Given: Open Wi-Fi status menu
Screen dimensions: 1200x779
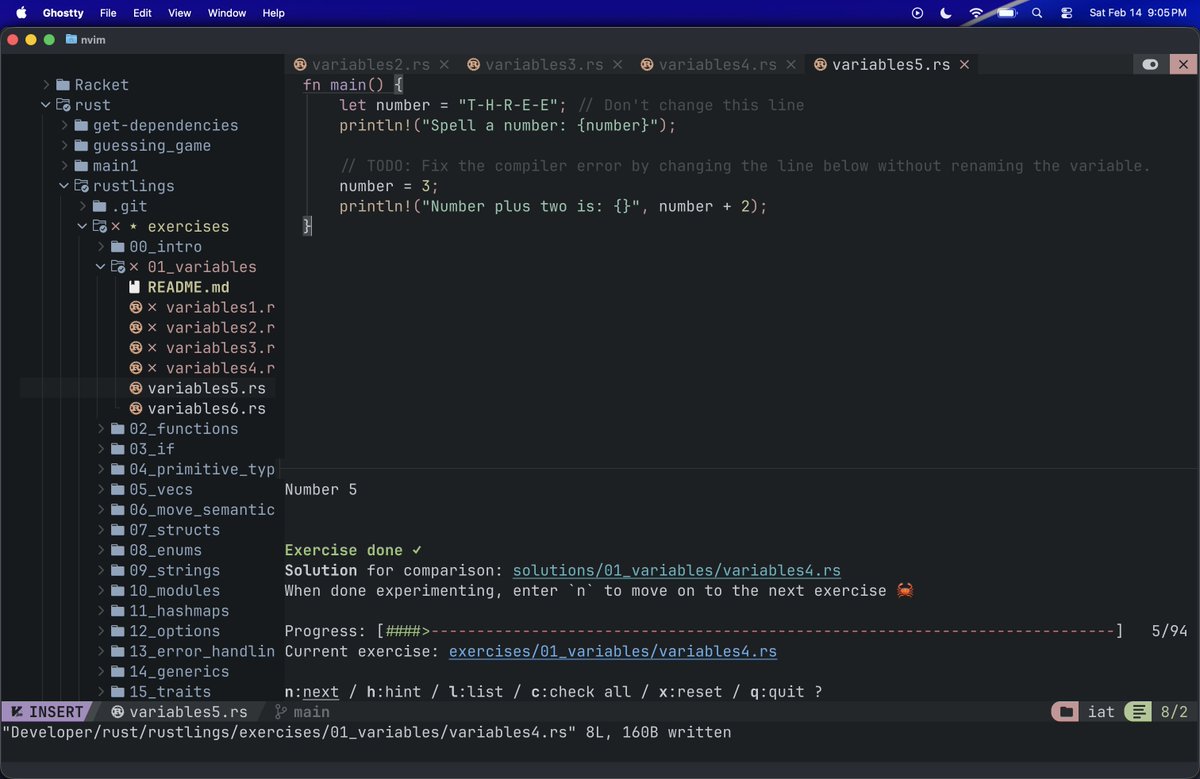Looking at the screenshot, I should tap(976, 13).
